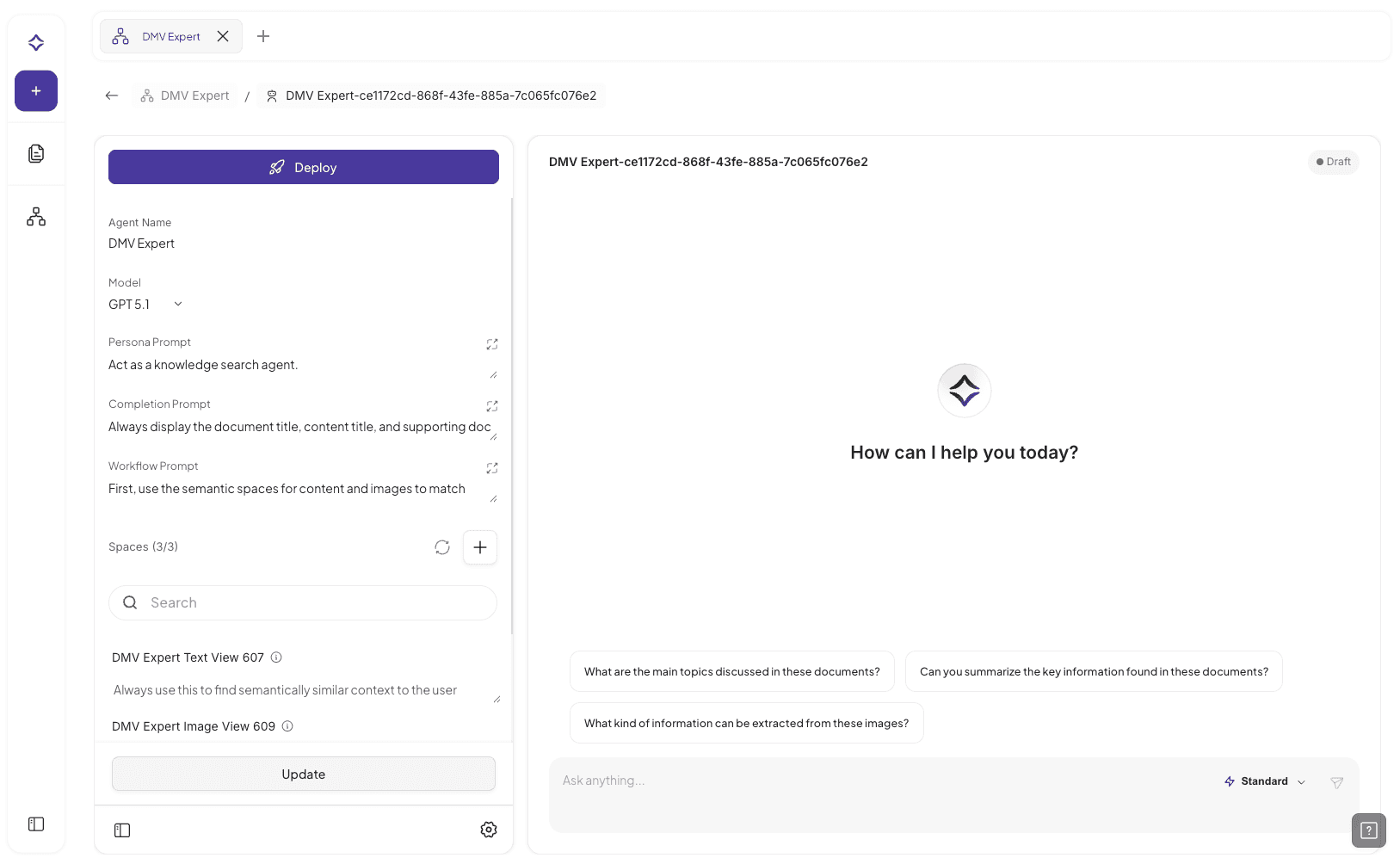Click the back arrow above the Deploy panel
Viewport: 1400px width, 864px height.
111,95
